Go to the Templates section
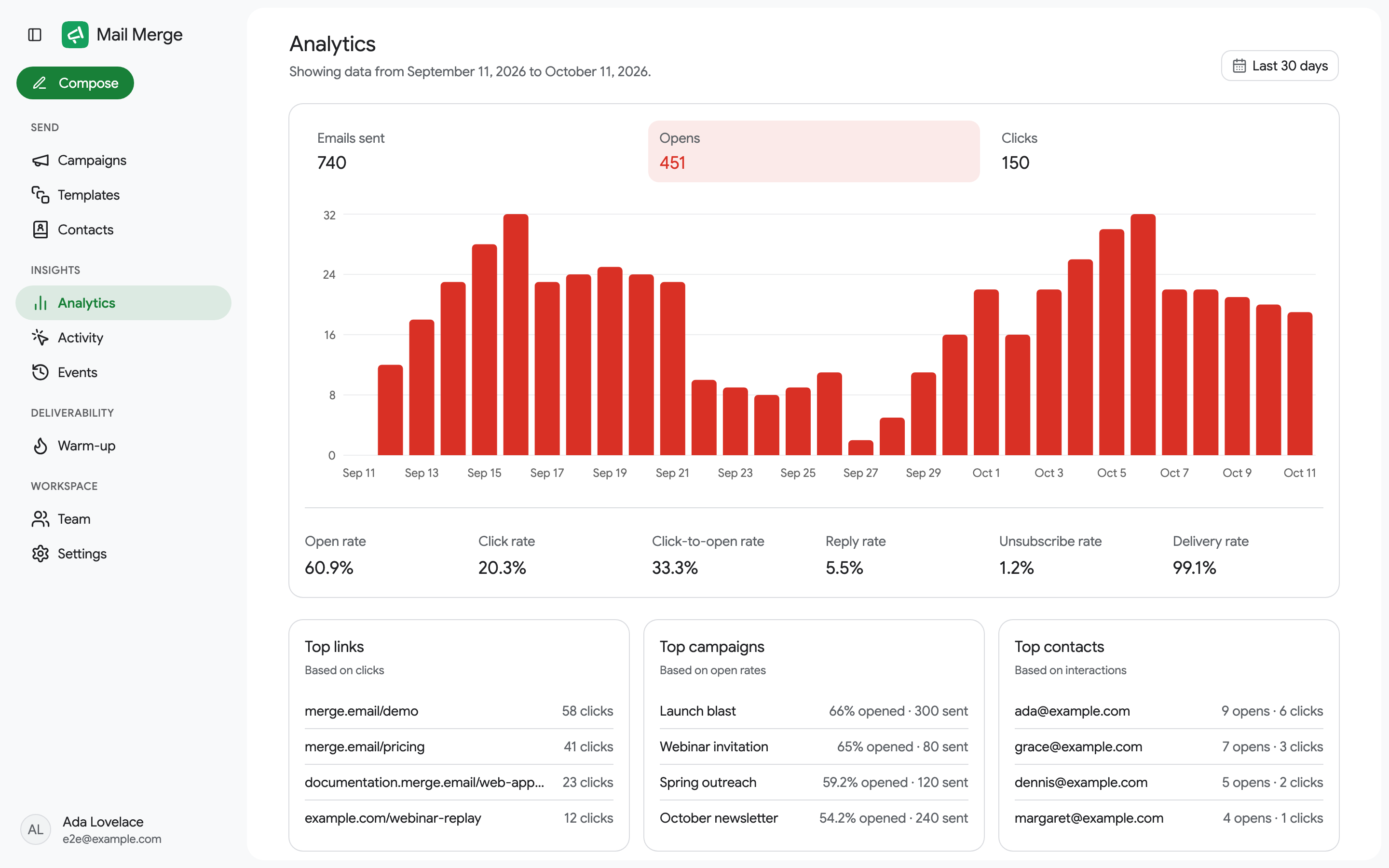1389x868 pixels. coord(123,195)
